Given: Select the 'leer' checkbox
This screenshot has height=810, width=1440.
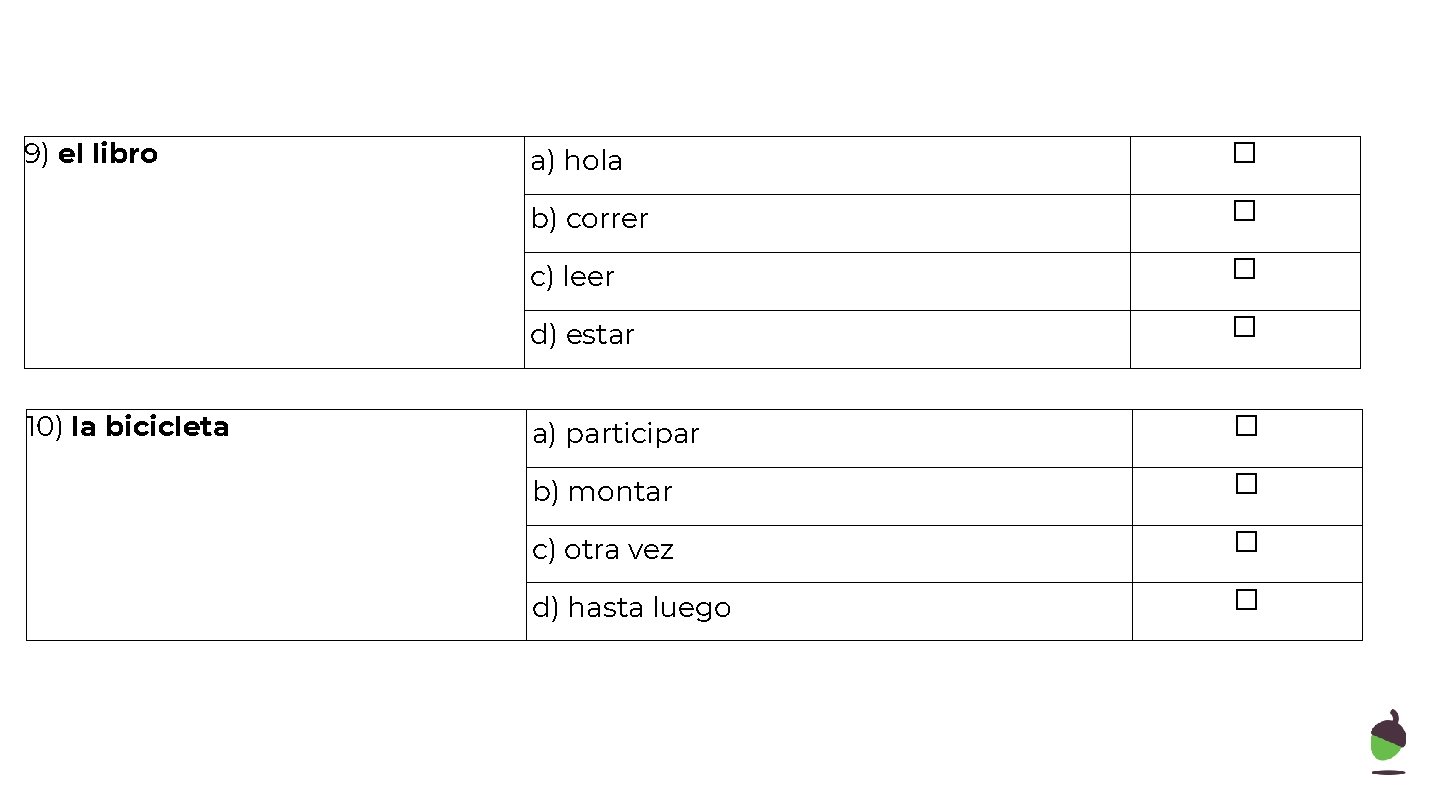Looking at the screenshot, I should 1244,269.
